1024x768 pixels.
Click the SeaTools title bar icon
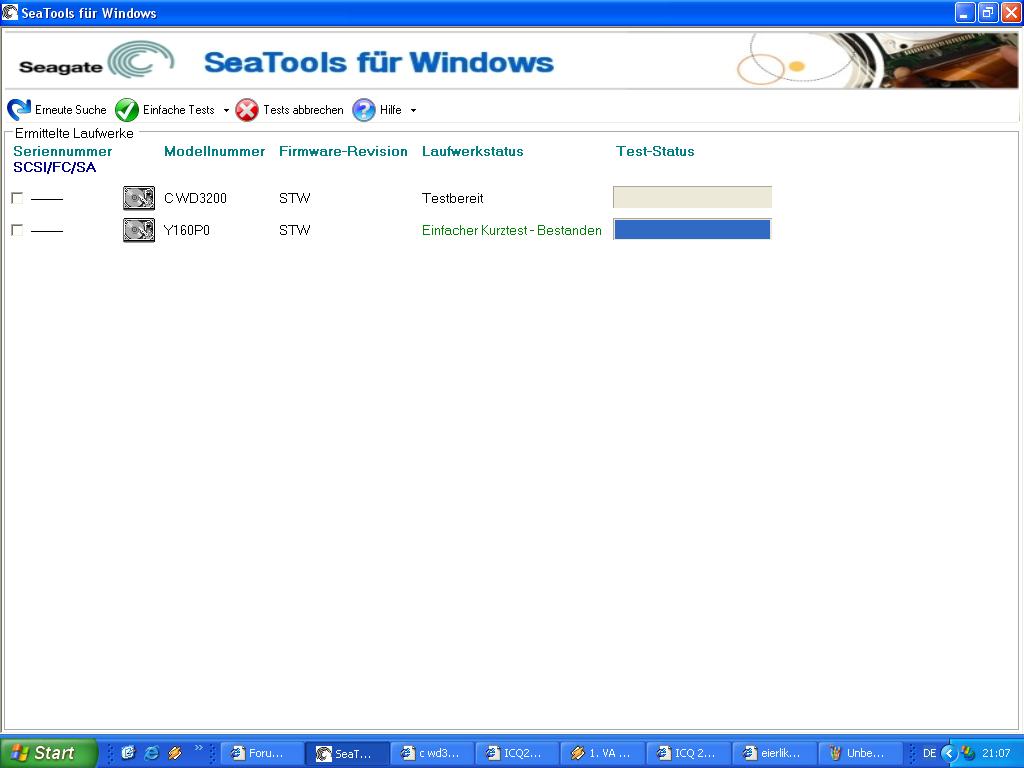[x=10, y=12]
